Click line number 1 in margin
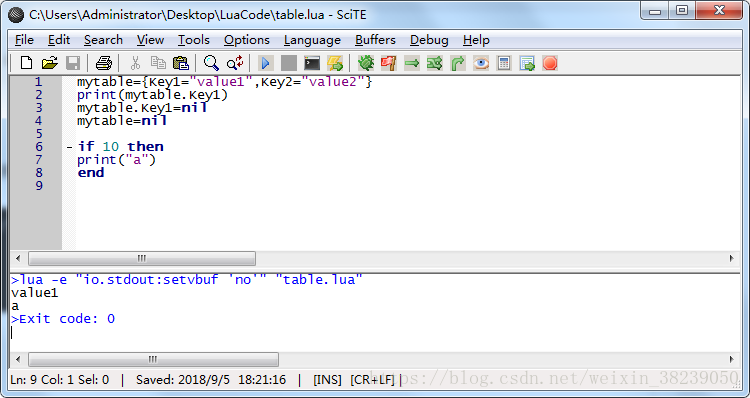Image resolution: width=750 pixels, height=398 pixels. click(x=38, y=82)
